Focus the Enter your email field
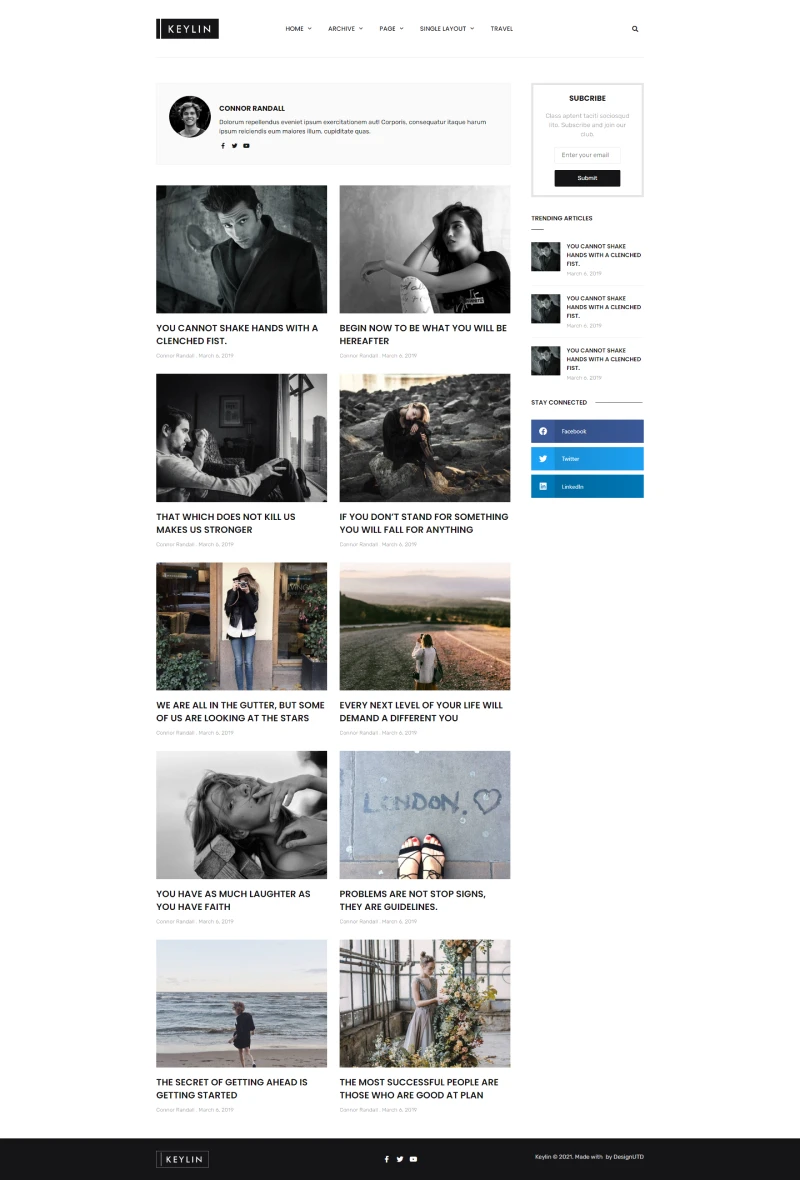Image resolution: width=800 pixels, height=1180 pixels. [x=587, y=155]
